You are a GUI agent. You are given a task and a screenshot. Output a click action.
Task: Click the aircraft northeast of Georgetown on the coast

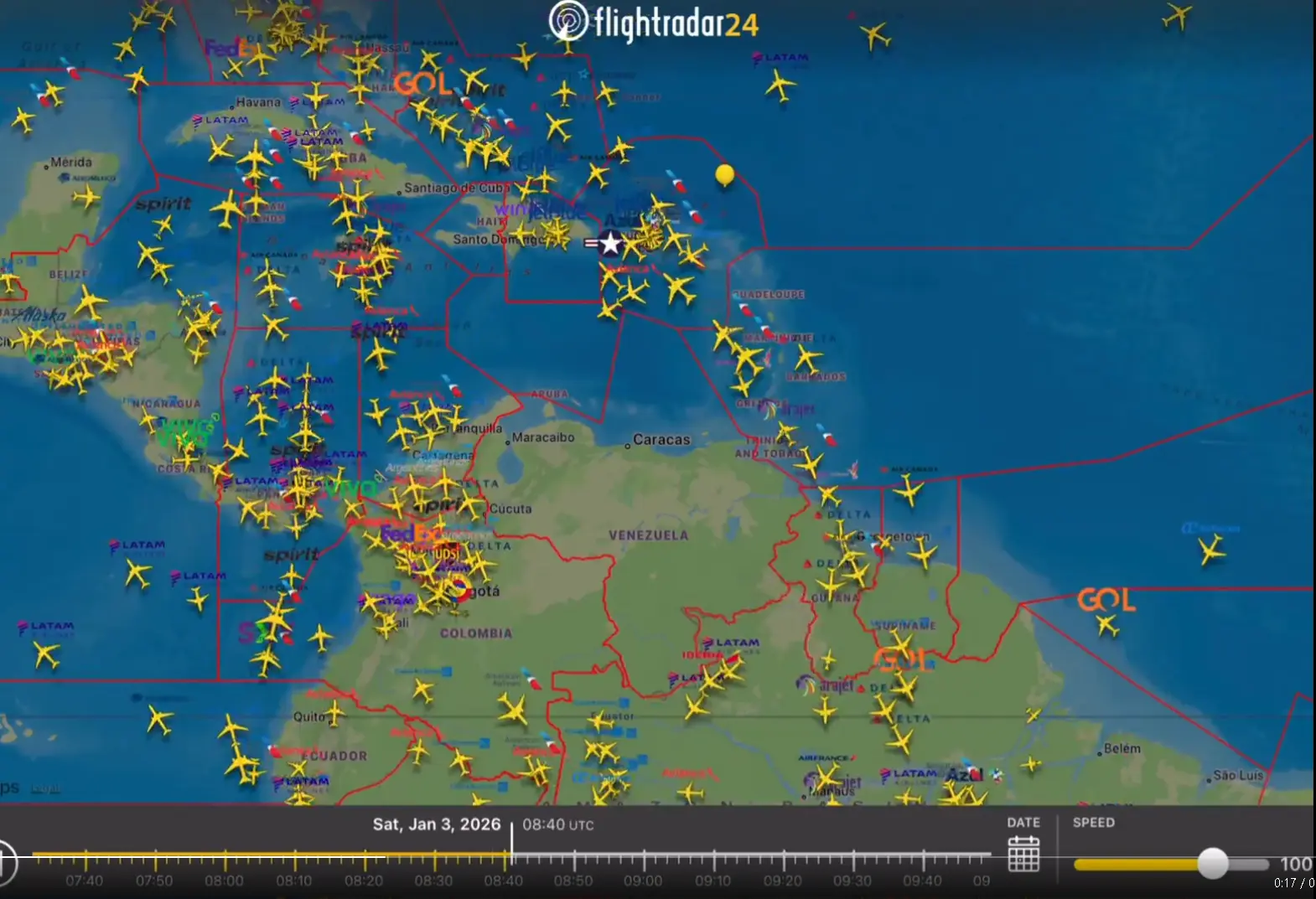point(922,554)
